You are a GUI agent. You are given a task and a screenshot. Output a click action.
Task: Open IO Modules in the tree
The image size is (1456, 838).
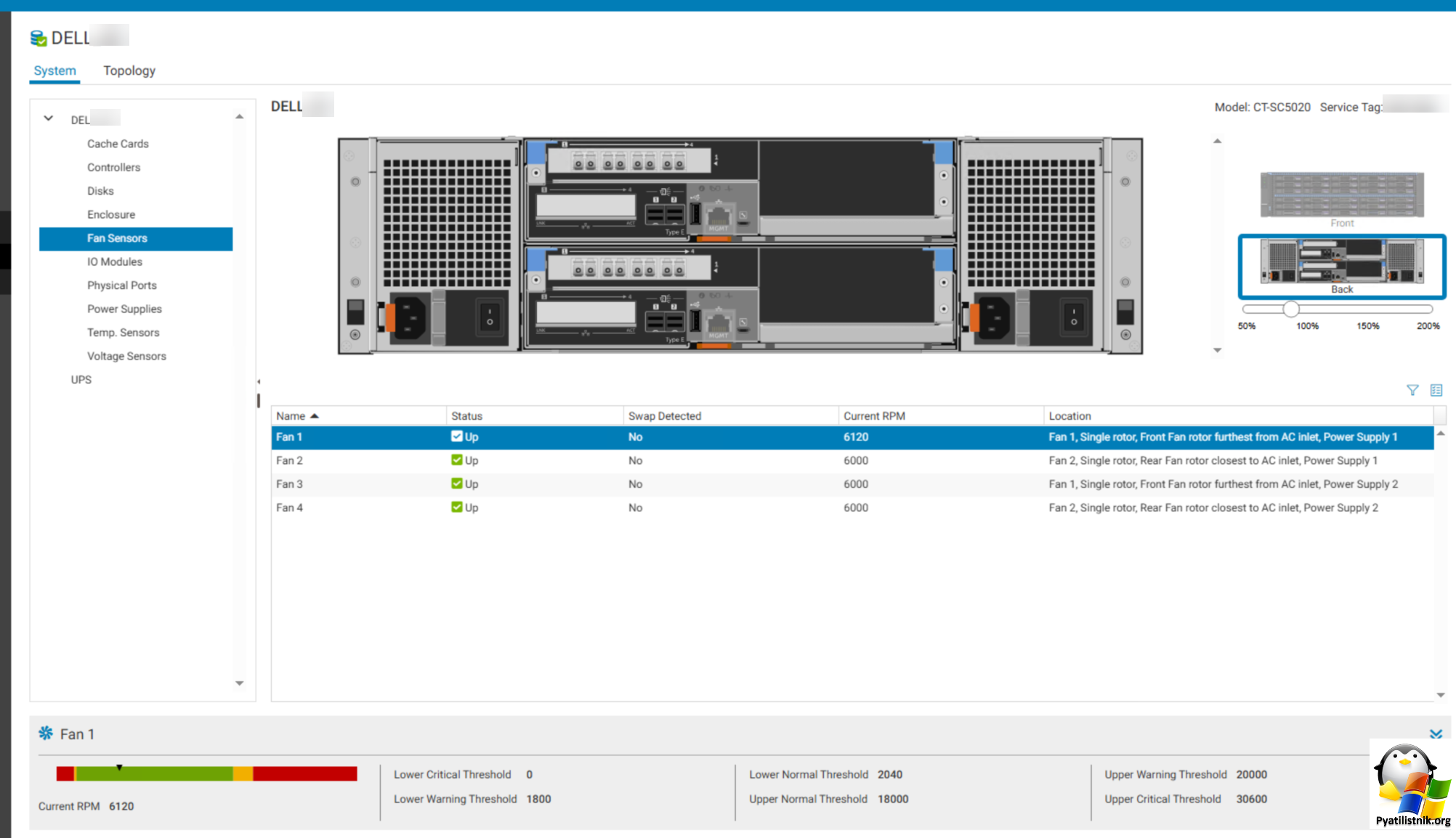115,261
